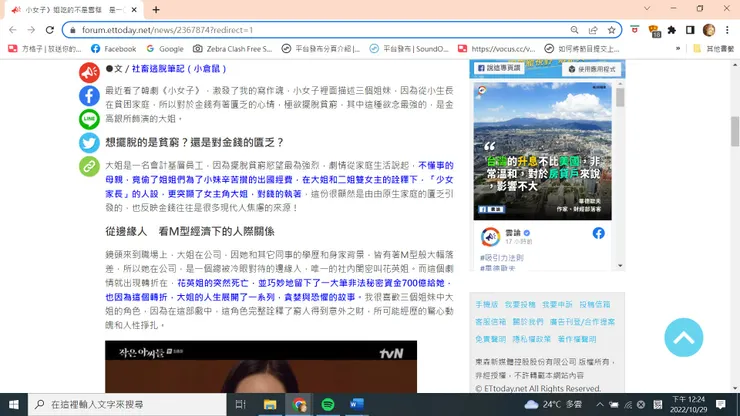Open the taskbar clock 下午 12:24
Screen dimensions: 740x416
[x=689, y=404]
